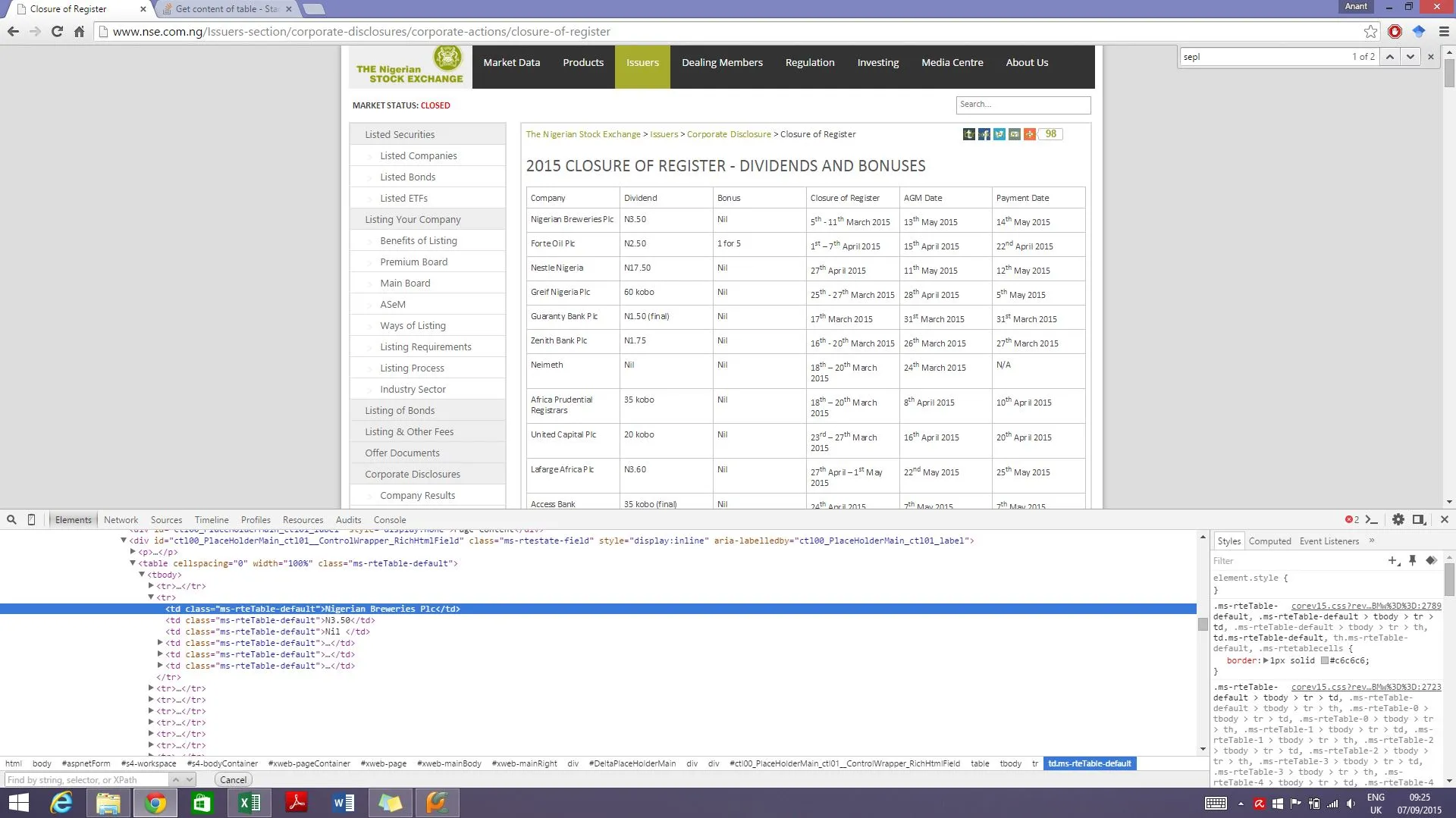Open the Console tab in DevTools

(390, 520)
